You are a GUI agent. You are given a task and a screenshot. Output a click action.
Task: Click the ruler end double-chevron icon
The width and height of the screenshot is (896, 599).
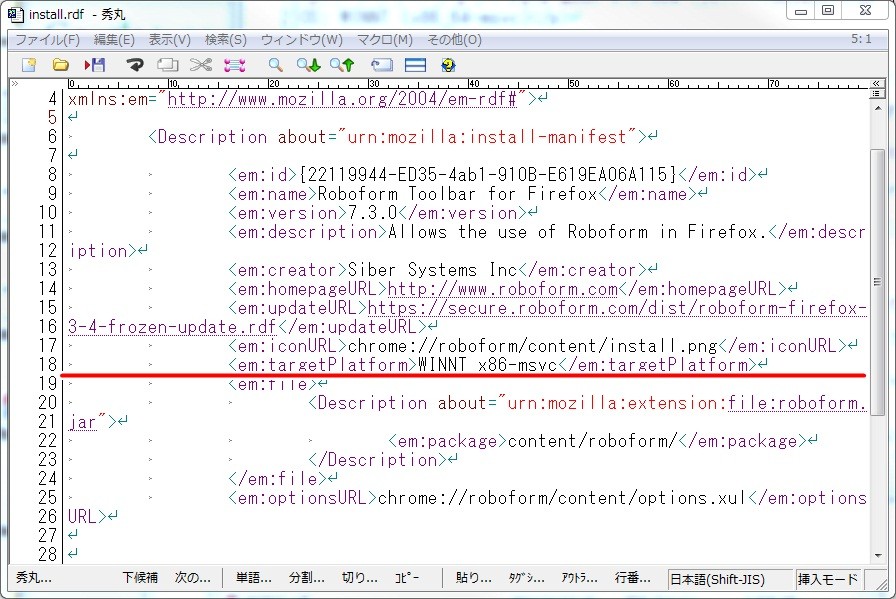point(876,83)
